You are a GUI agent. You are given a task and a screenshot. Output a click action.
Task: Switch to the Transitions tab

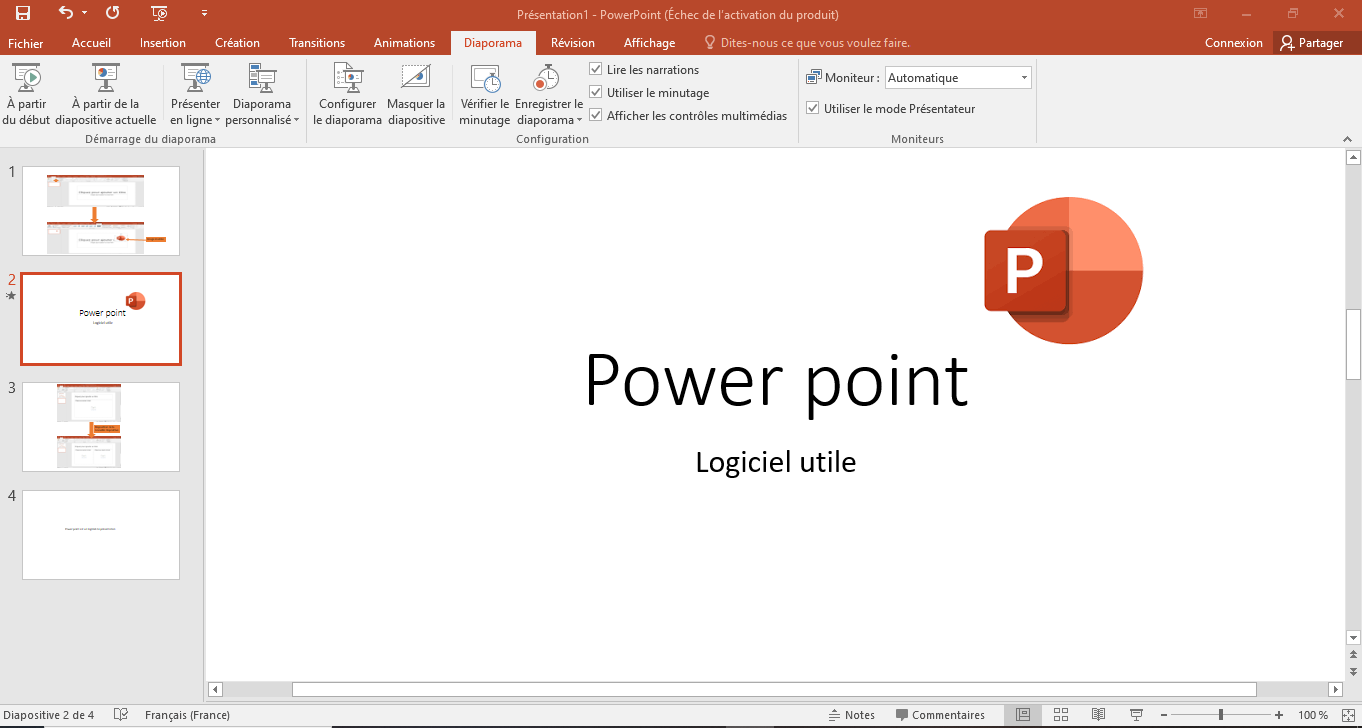[x=317, y=43]
